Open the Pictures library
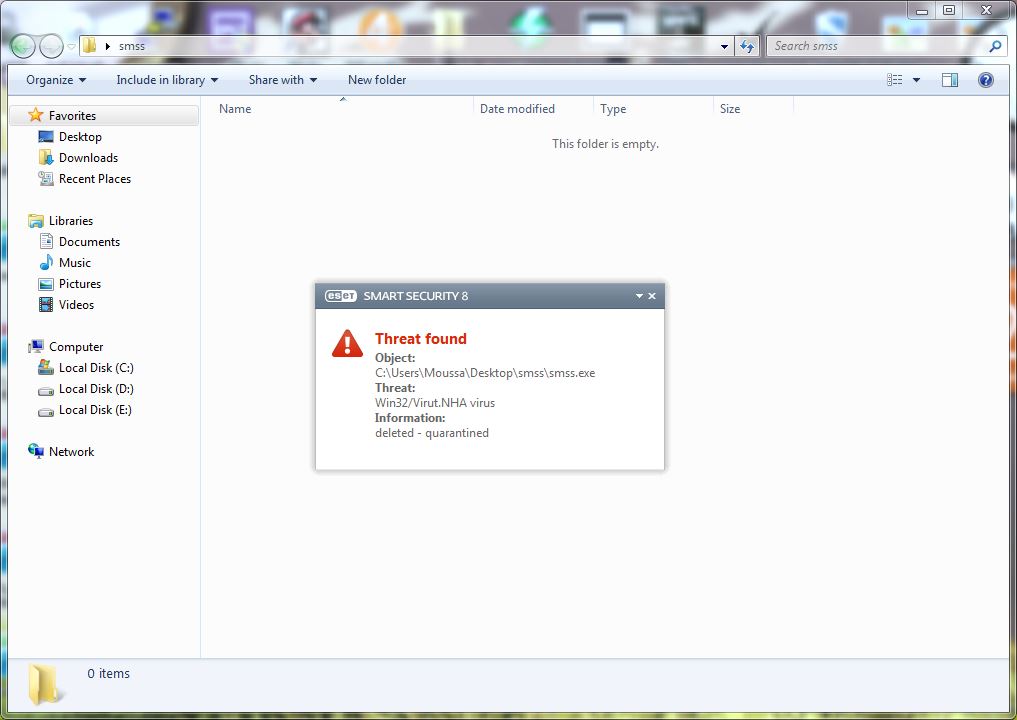Image resolution: width=1017 pixels, height=720 pixels. (80, 283)
